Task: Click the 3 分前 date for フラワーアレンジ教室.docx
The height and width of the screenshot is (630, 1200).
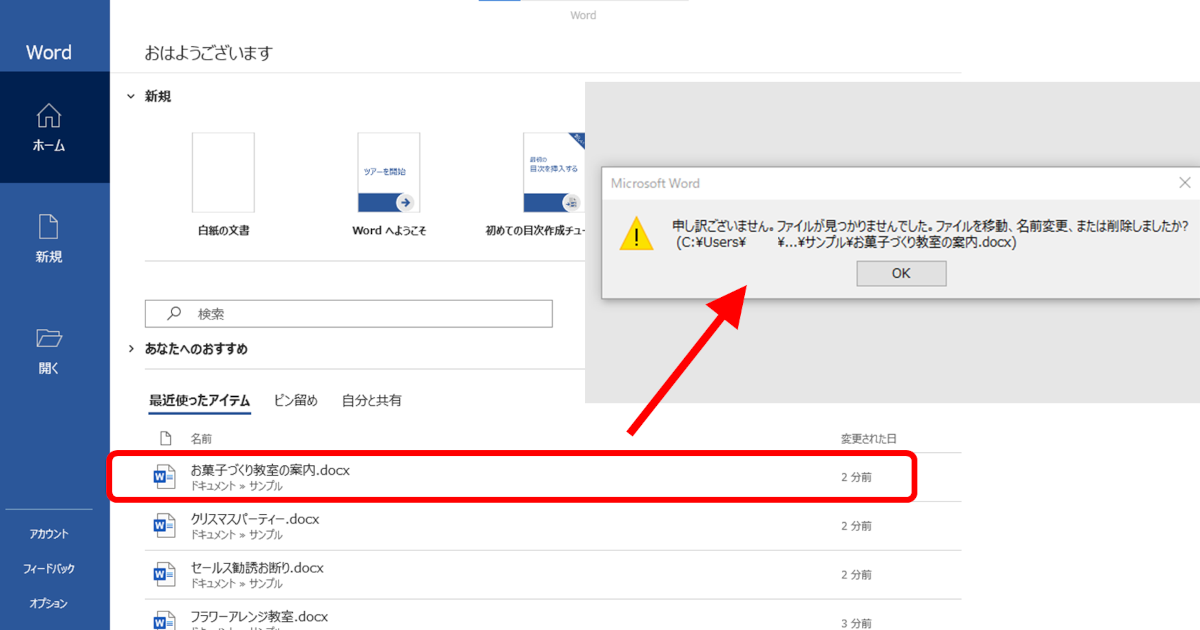Action: 856,622
